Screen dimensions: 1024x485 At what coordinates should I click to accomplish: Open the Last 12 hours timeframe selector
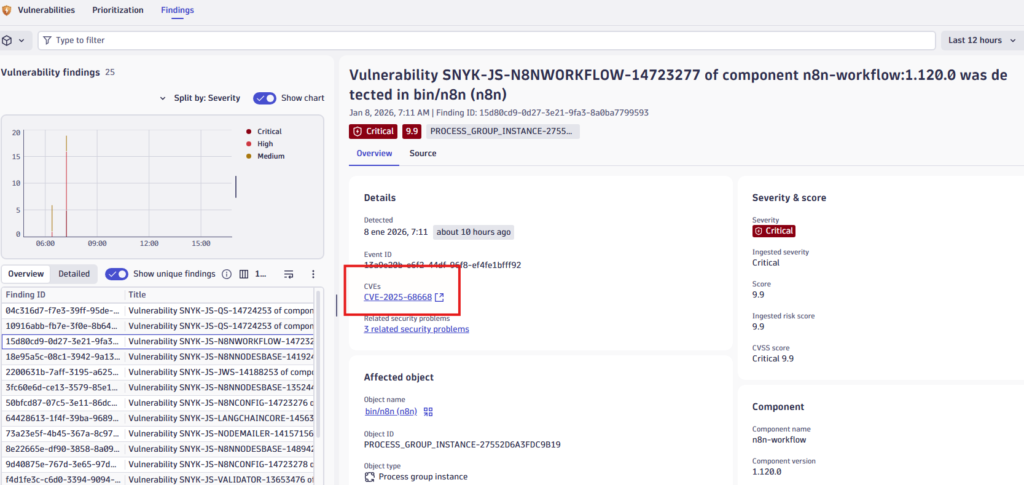point(980,40)
